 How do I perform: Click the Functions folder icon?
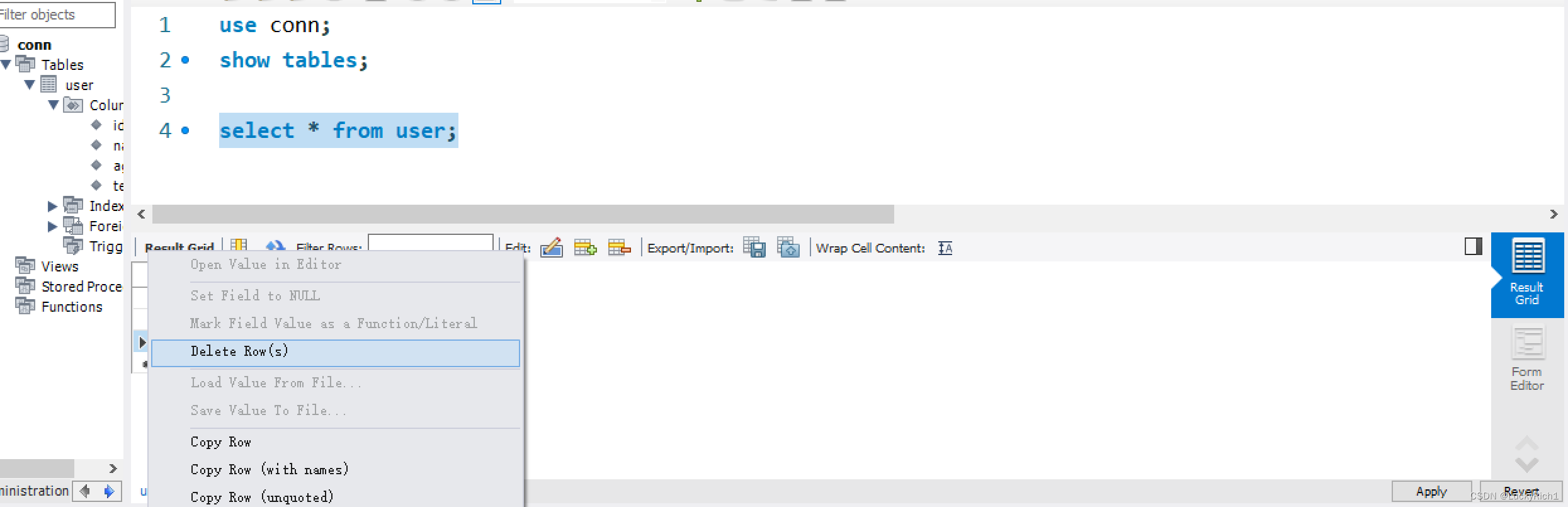click(x=25, y=305)
